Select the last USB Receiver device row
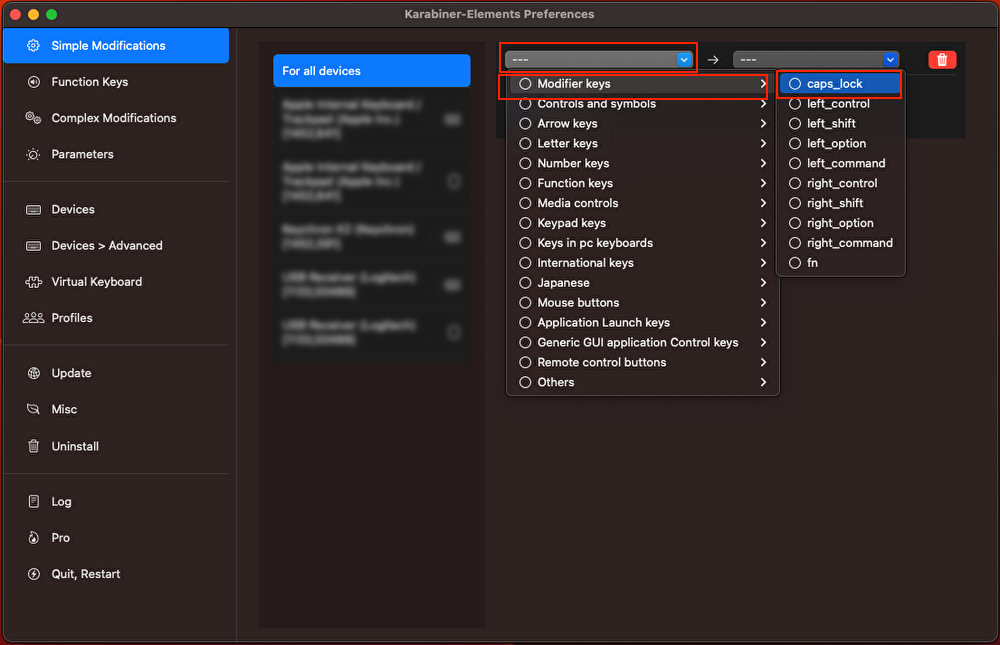 372,332
